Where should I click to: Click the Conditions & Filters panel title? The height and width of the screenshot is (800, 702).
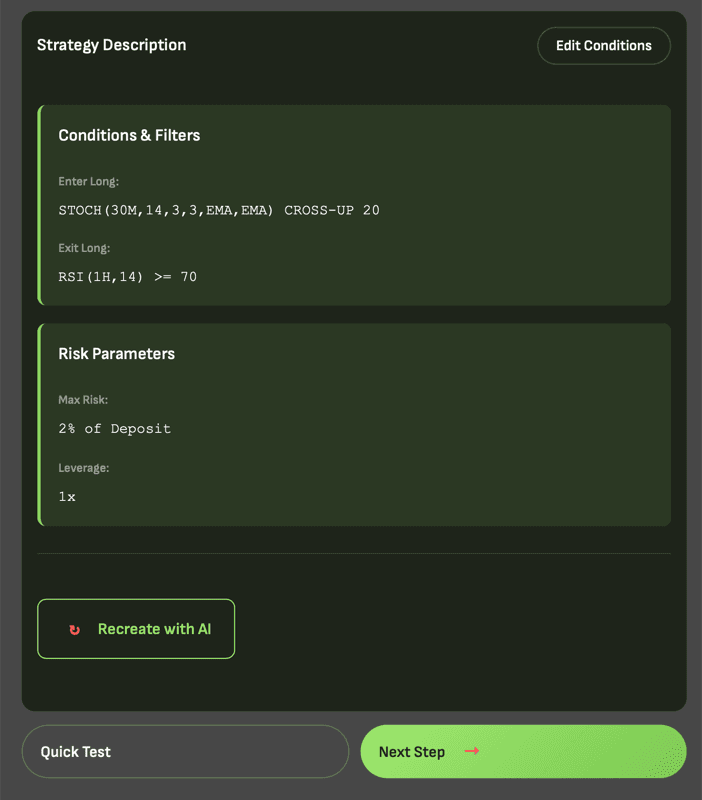(129, 134)
